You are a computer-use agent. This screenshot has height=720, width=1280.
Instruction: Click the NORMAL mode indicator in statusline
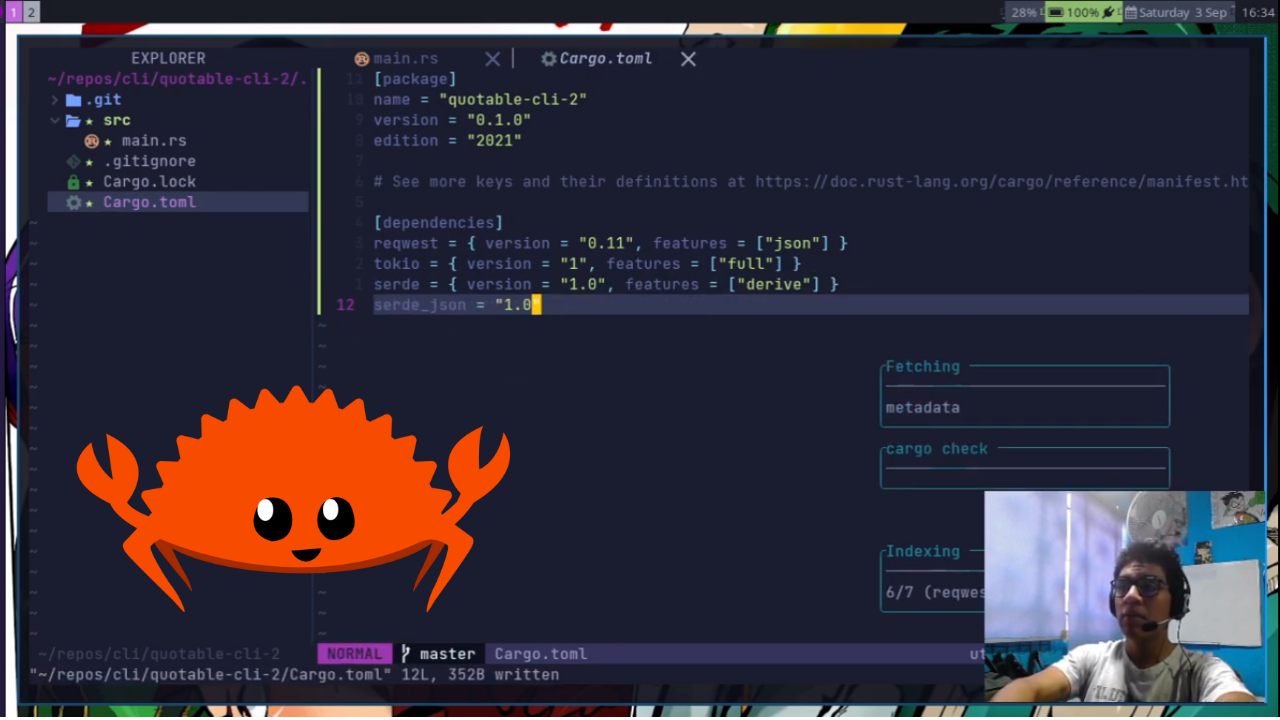[354, 654]
